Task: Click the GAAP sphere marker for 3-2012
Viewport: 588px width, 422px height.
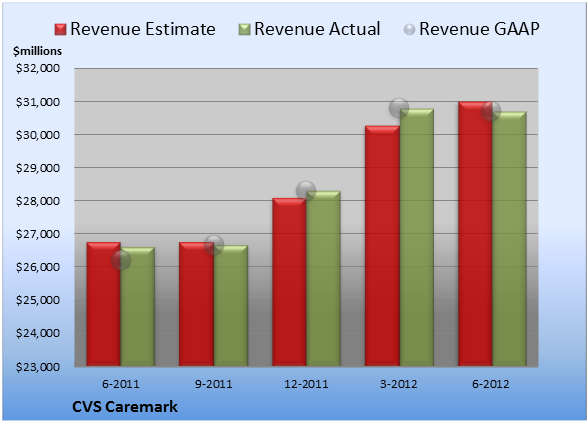Action: coord(399,108)
